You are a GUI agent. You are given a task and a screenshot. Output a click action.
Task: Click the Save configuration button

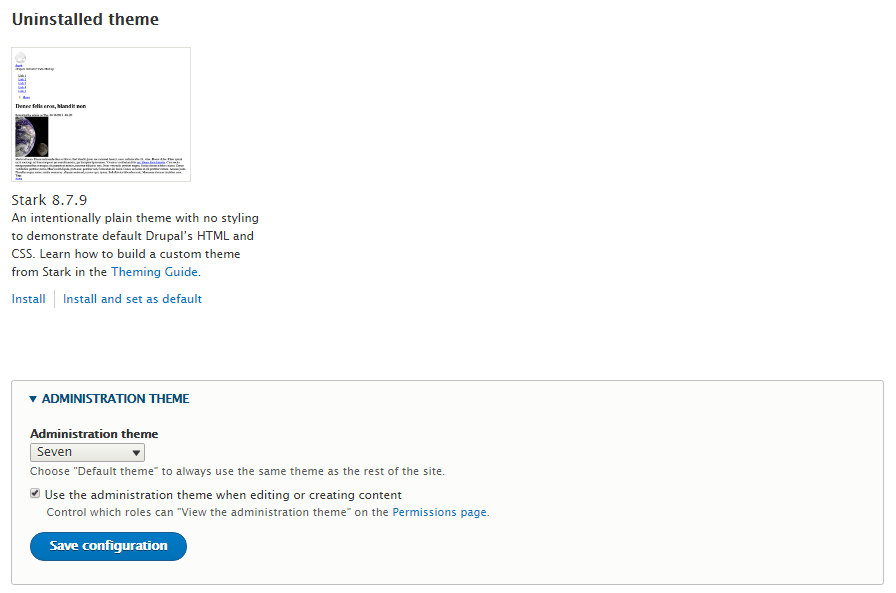(x=109, y=546)
